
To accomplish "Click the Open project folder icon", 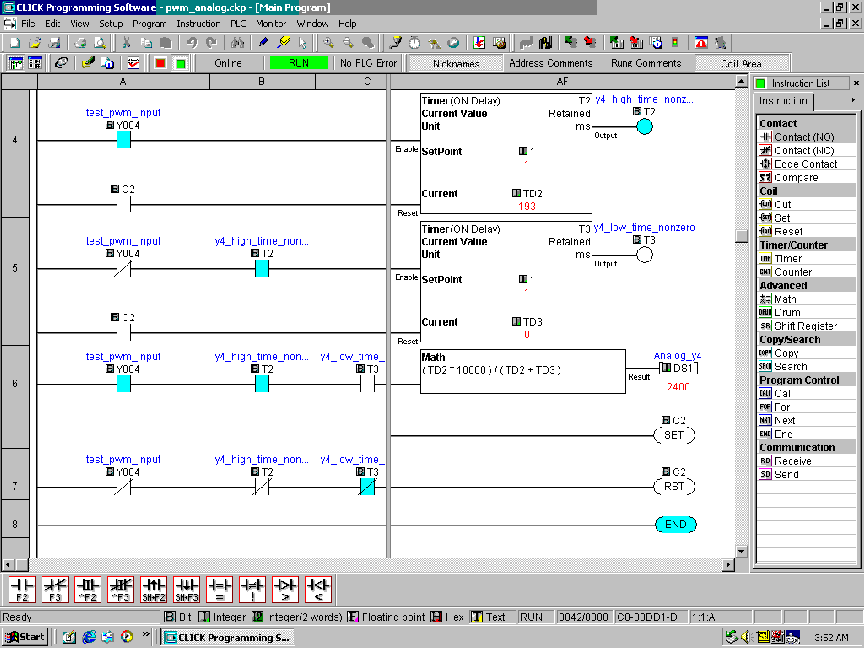I will (35, 43).
